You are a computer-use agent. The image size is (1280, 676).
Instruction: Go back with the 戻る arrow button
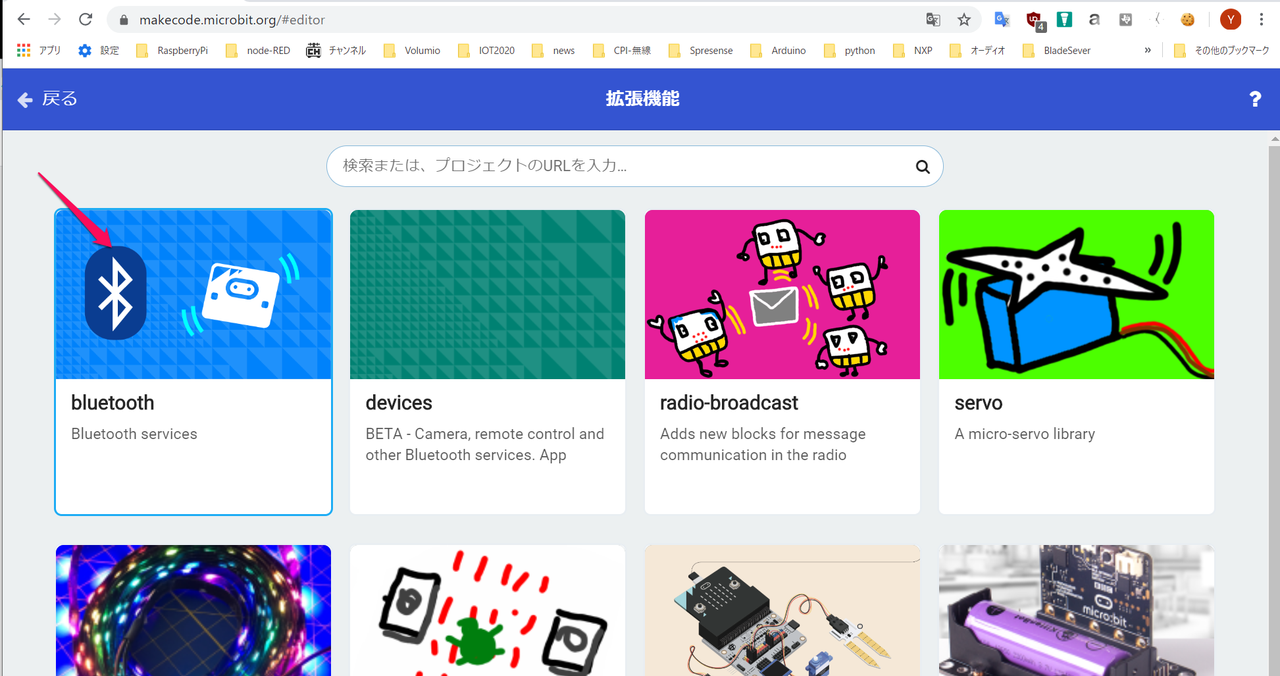pos(48,99)
